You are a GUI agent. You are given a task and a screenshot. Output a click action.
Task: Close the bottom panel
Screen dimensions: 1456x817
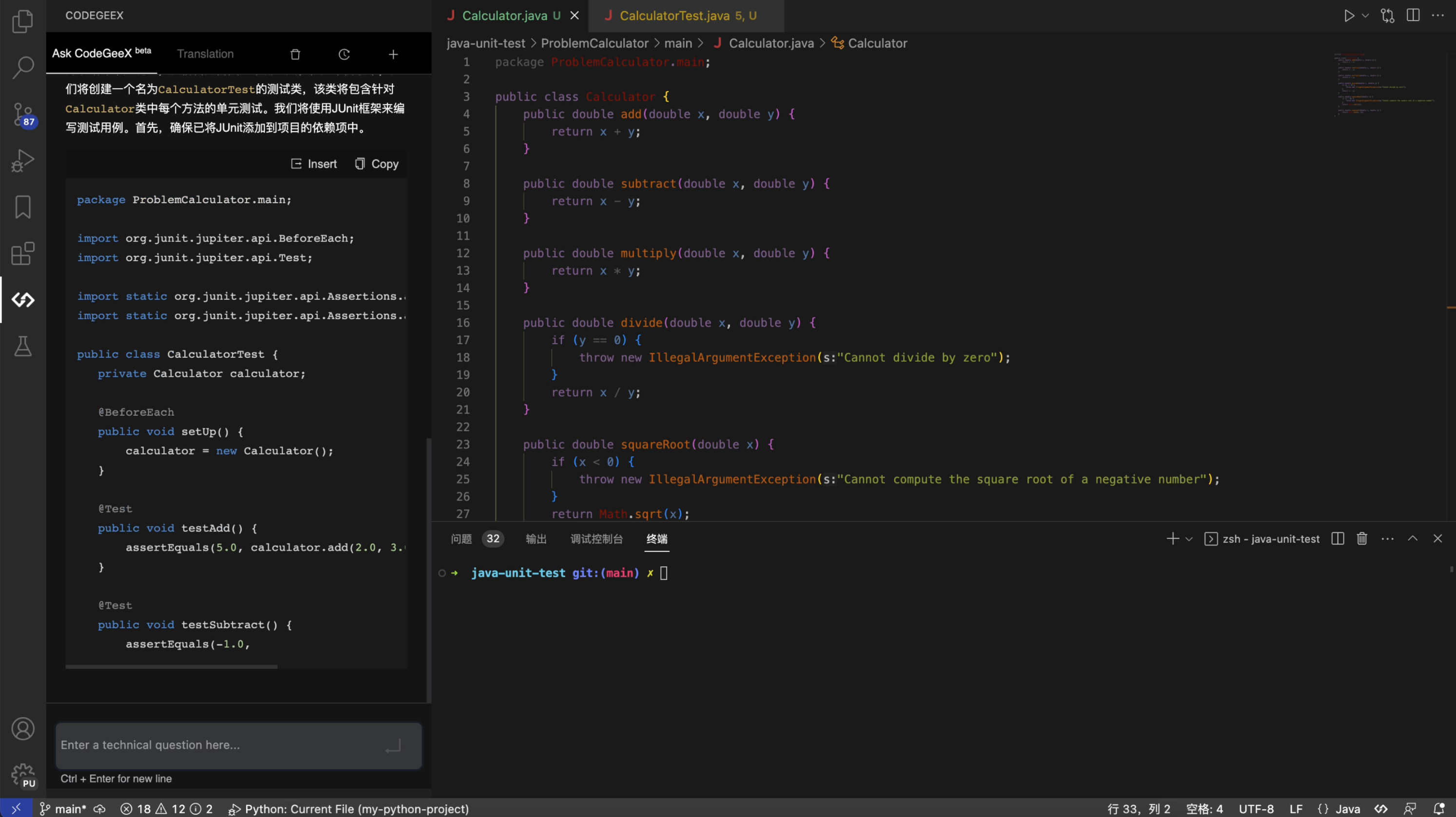click(1438, 539)
